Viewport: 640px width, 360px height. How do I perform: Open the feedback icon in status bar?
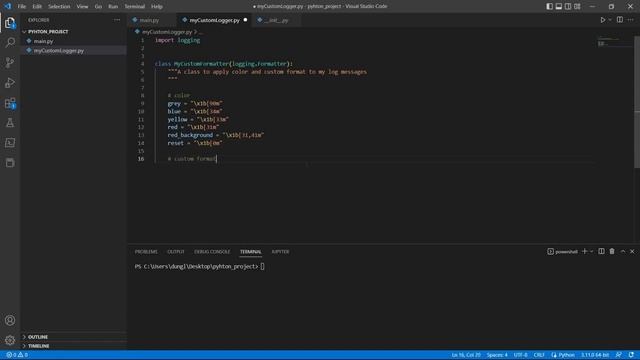coord(619,355)
